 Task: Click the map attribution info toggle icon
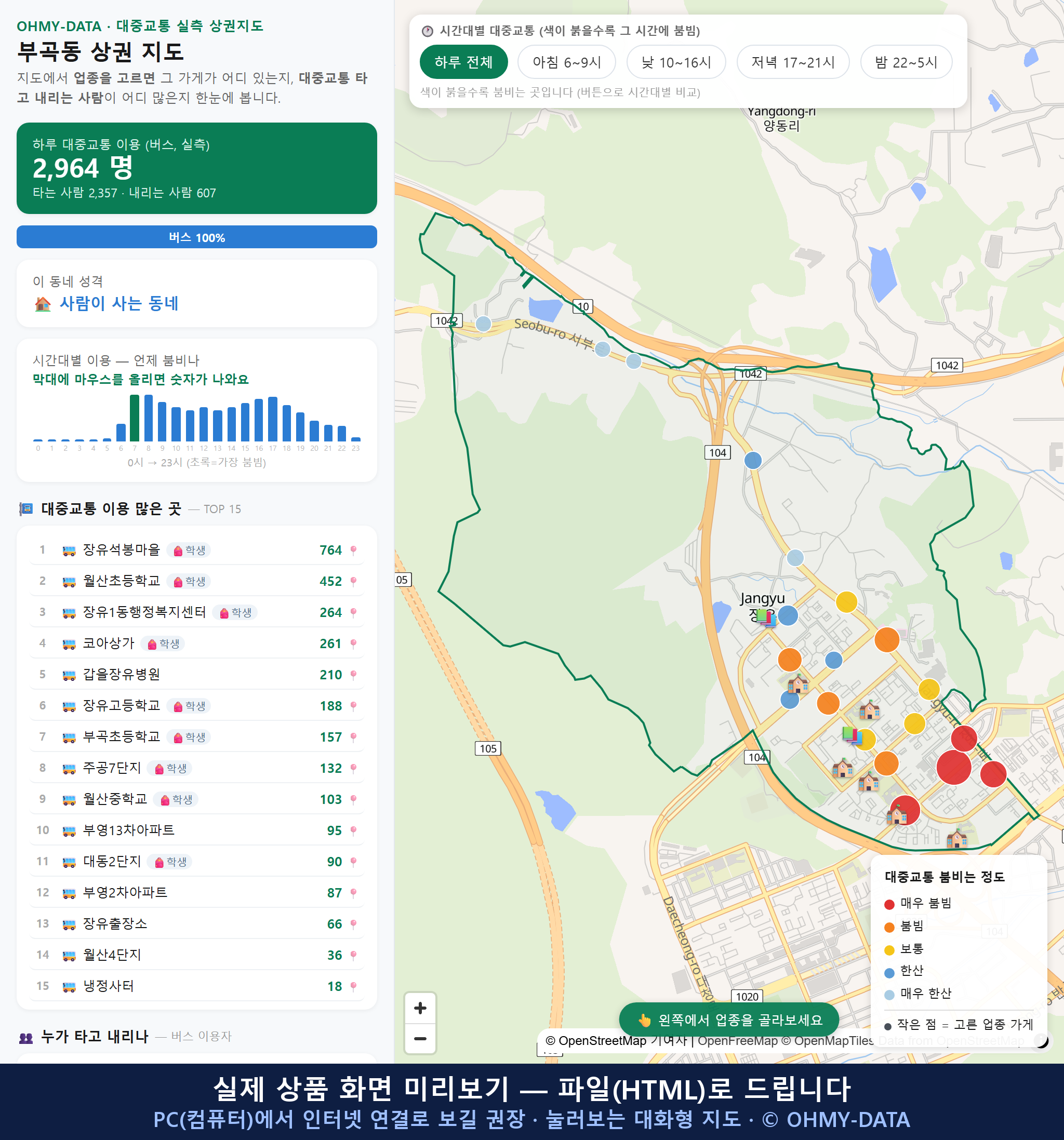click(x=1041, y=1041)
